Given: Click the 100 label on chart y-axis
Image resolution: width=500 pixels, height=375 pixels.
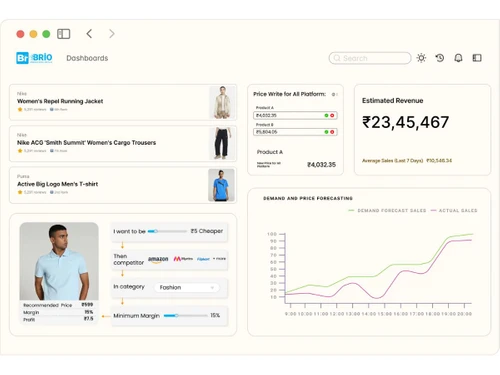Looking at the screenshot, I should pyautogui.click(x=272, y=234).
